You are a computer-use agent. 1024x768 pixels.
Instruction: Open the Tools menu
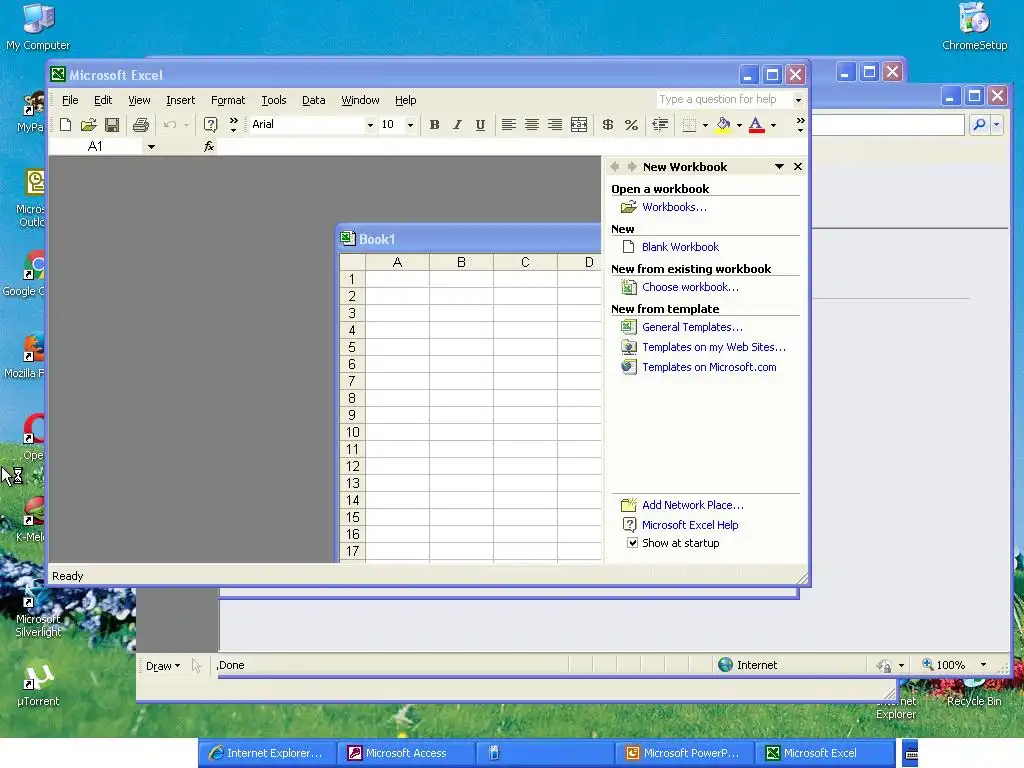pyautogui.click(x=274, y=100)
